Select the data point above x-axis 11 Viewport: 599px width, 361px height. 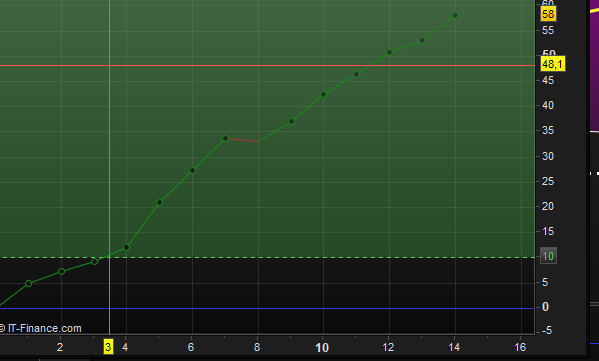point(356,74)
